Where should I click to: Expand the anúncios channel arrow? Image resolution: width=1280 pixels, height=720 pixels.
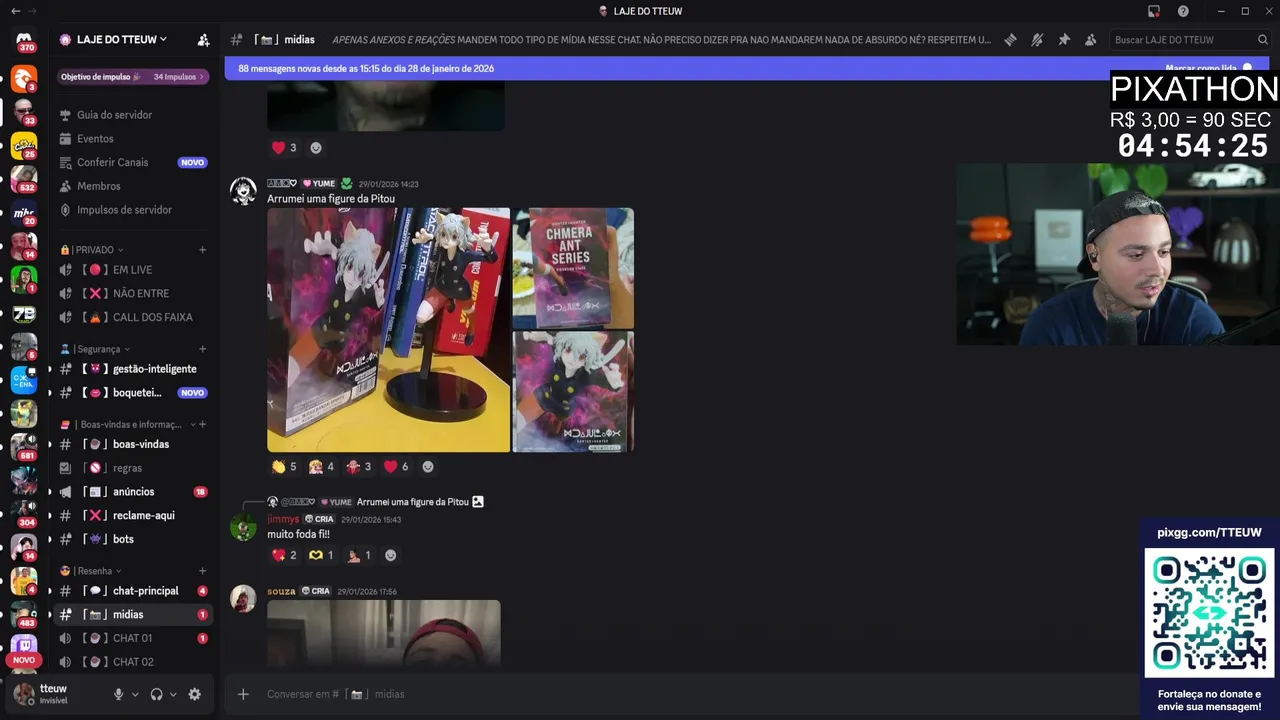click(x=50, y=492)
